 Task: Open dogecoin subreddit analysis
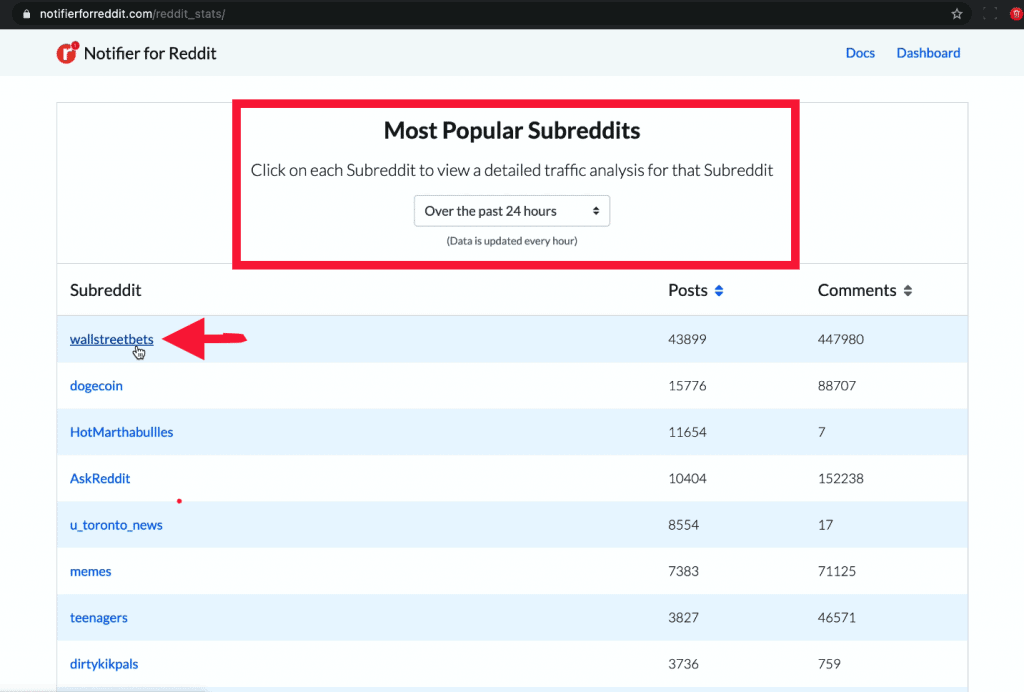click(96, 385)
